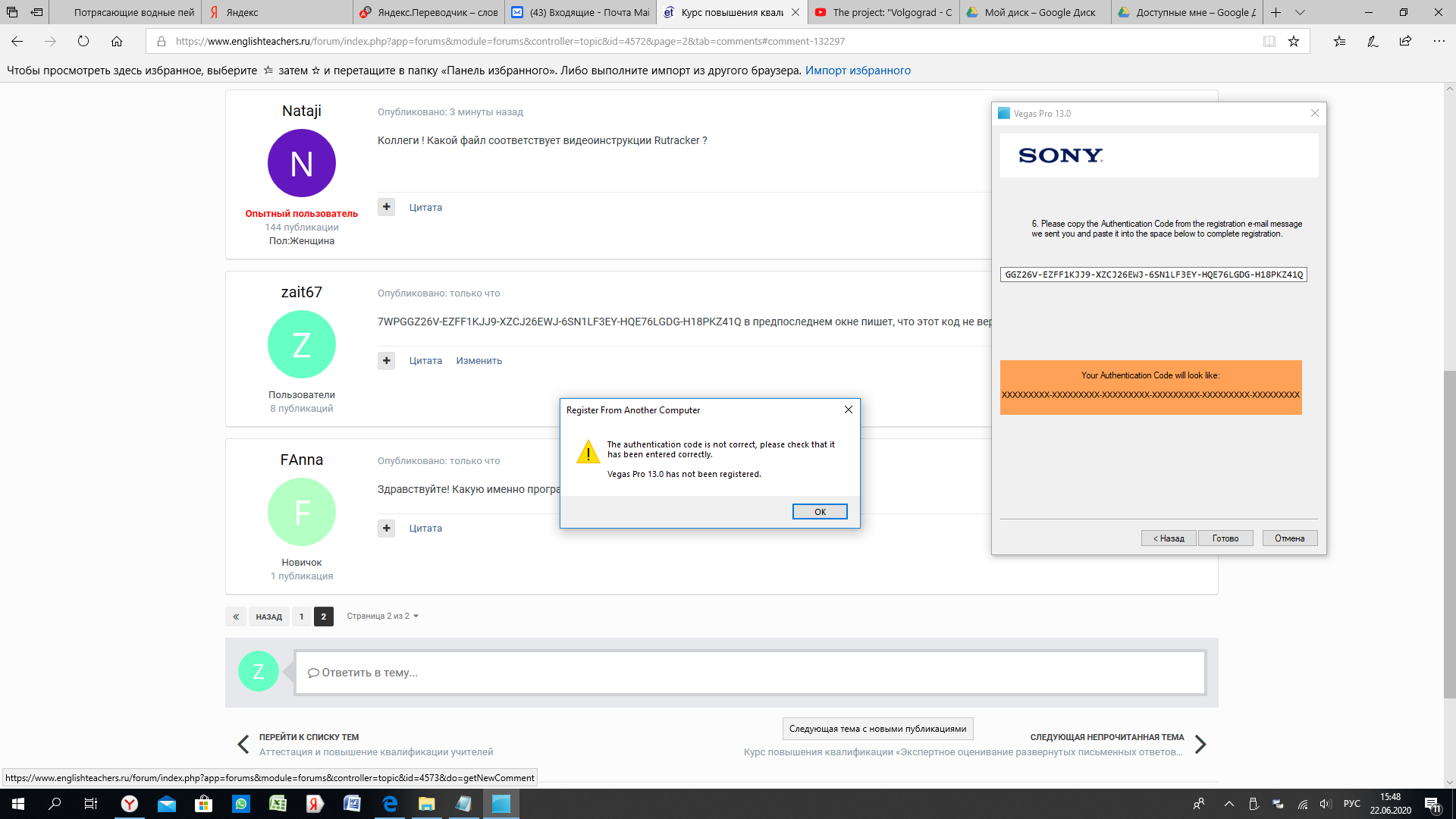This screenshot has width=1456, height=819.
Task: Click Цитата under FAnna's post
Action: (425, 529)
